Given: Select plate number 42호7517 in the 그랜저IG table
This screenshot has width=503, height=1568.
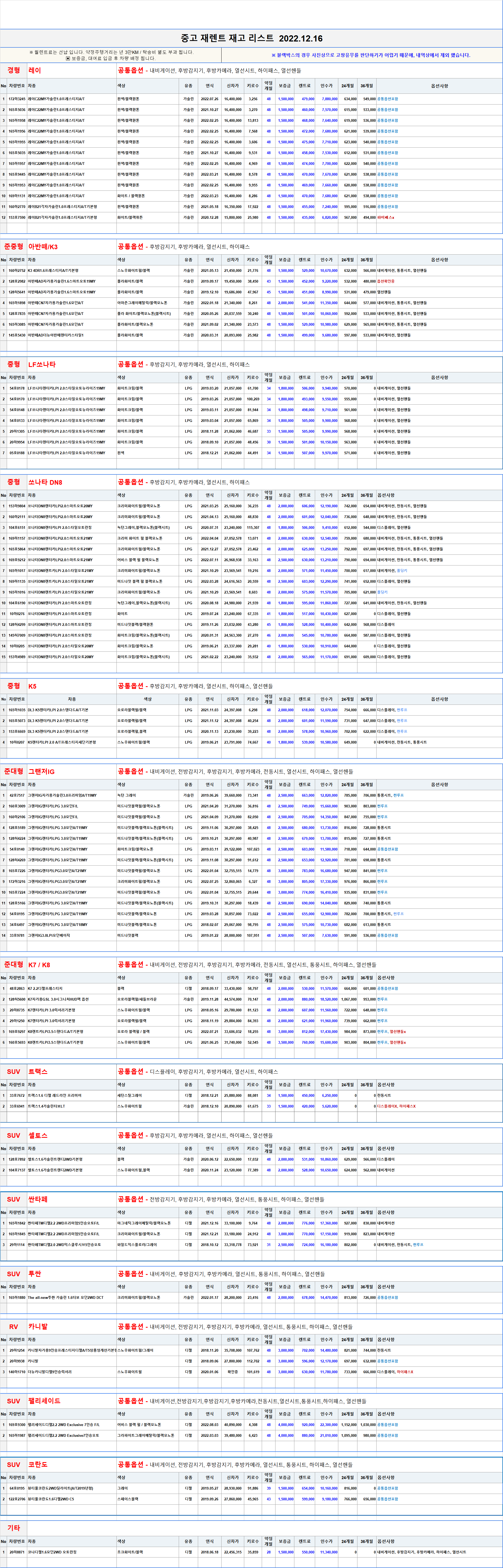Looking at the screenshot, I should click(17, 796).
